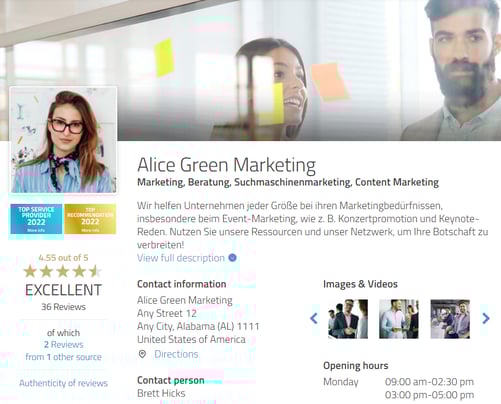Screen dimensions: 501x404
Task: Click the blue circle icon after View full description
Action: click(x=232, y=258)
